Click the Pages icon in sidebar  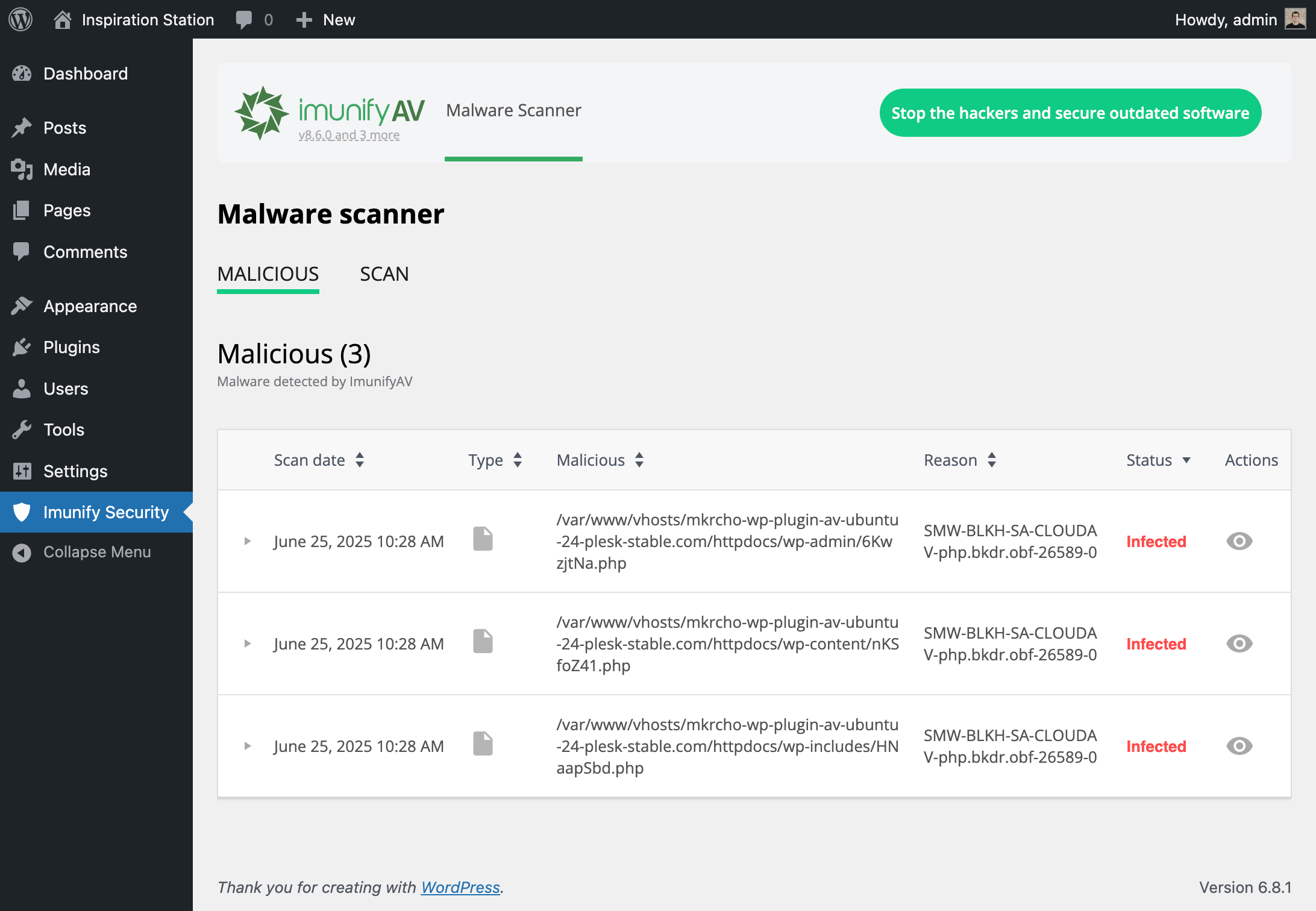(22, 210)
